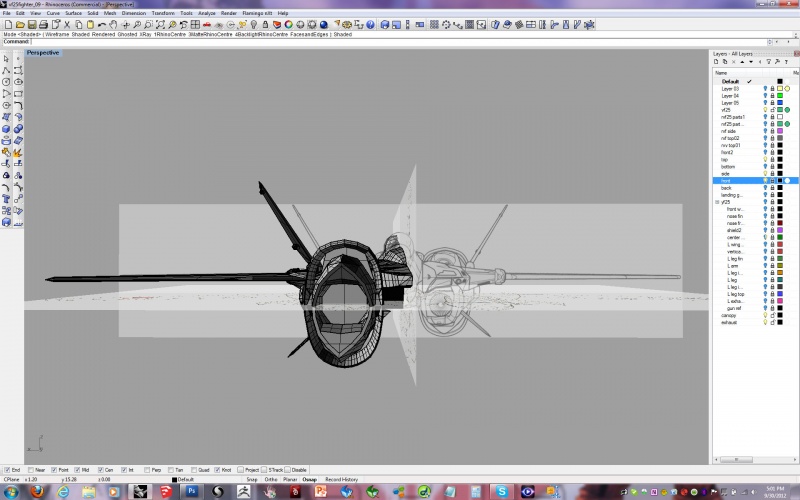Select the back layer row

[755, 188]
